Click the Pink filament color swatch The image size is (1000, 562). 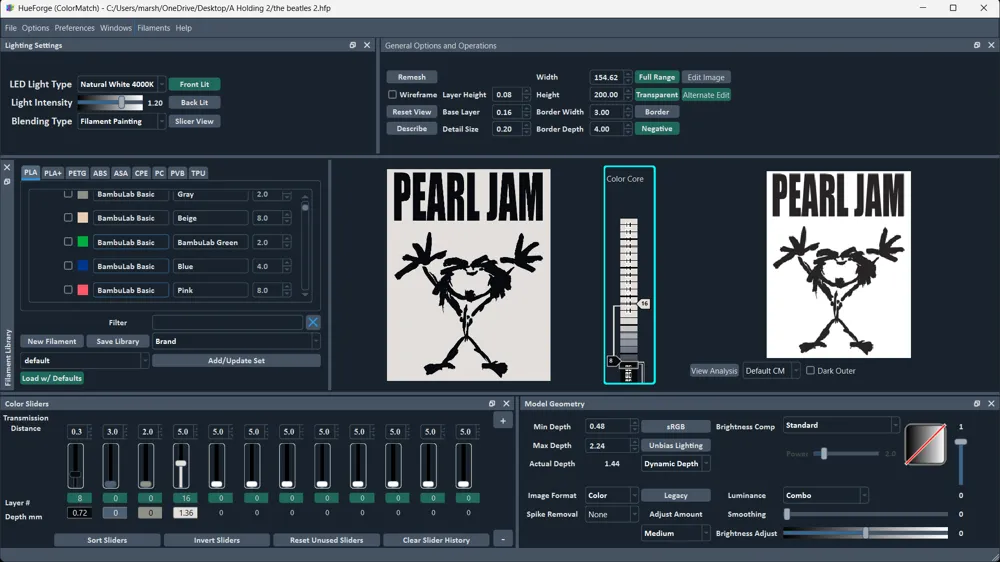(x=83, y=290)
